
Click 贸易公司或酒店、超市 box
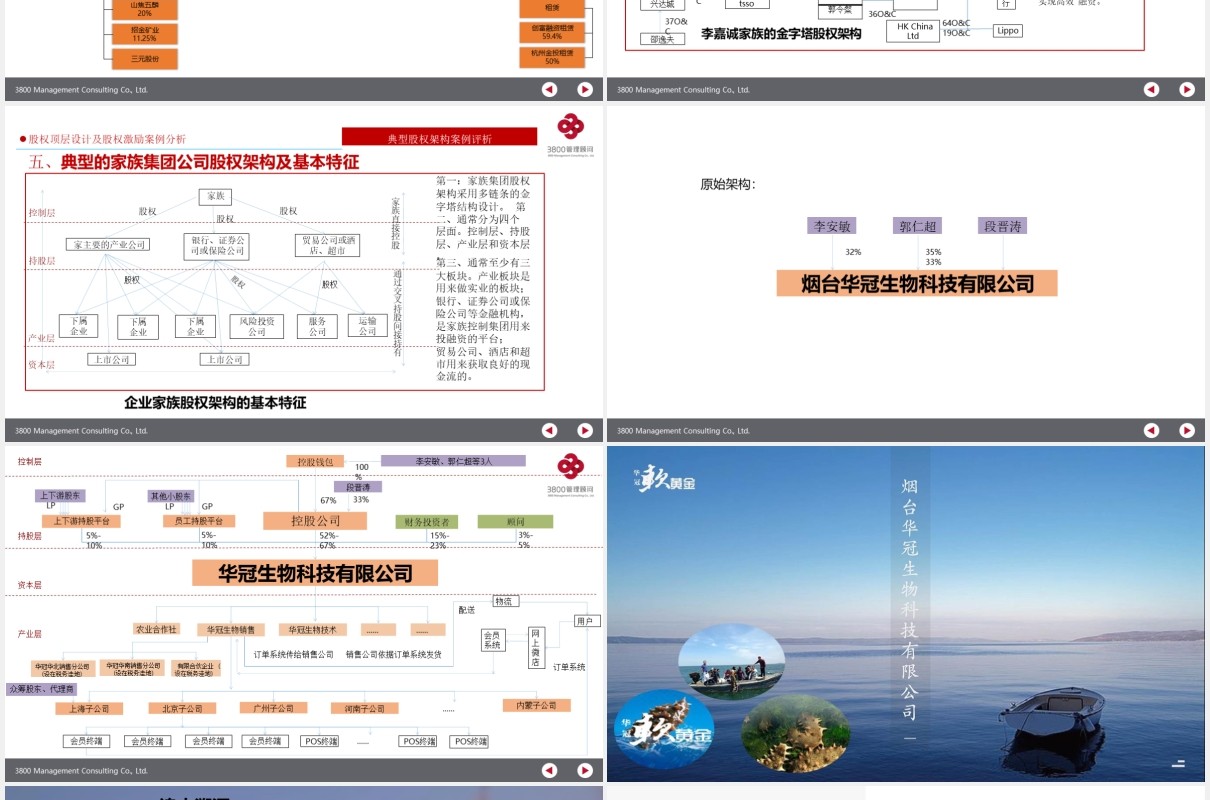pos(327,245)
